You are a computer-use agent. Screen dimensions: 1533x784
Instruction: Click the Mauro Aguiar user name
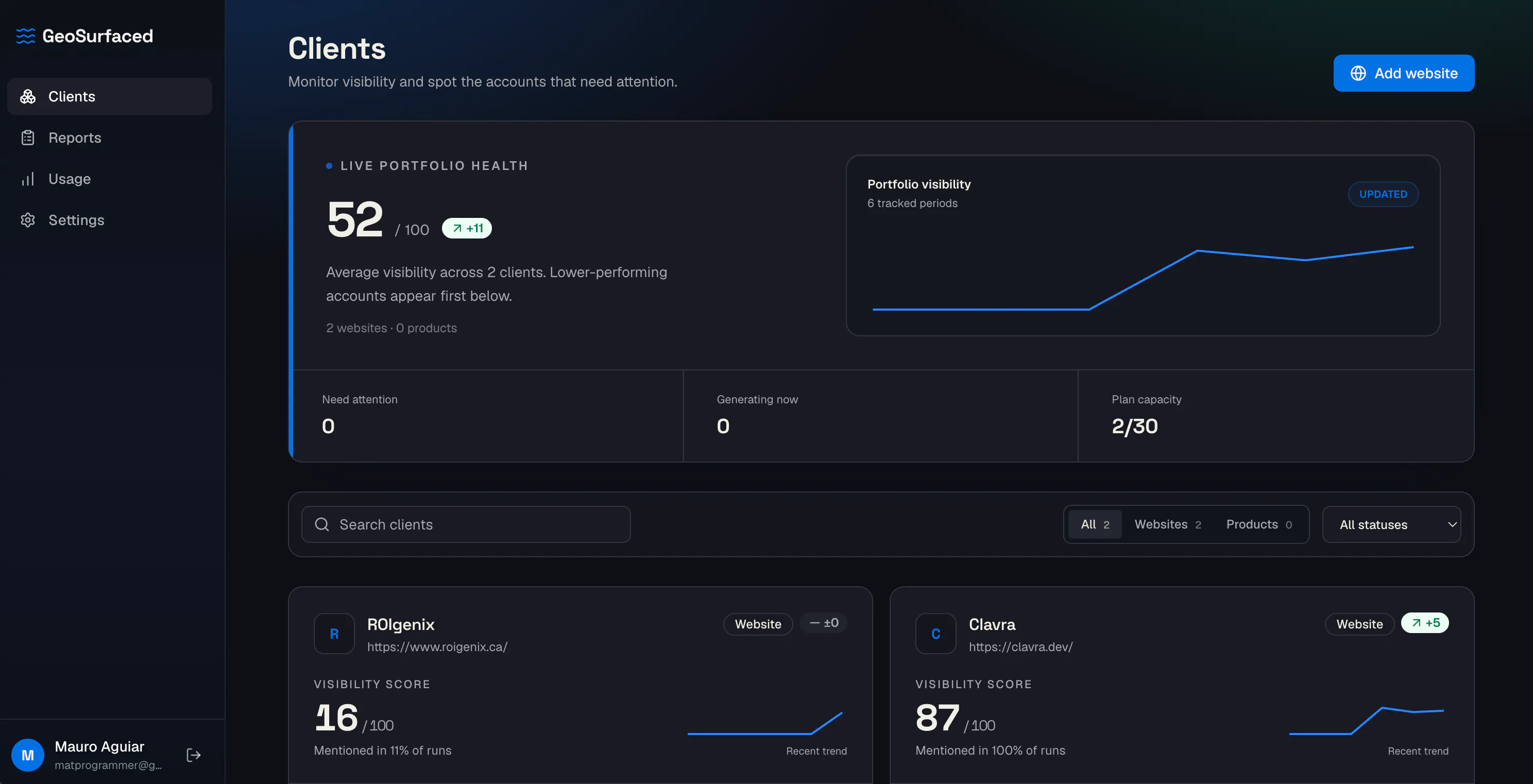pos(99,746)
